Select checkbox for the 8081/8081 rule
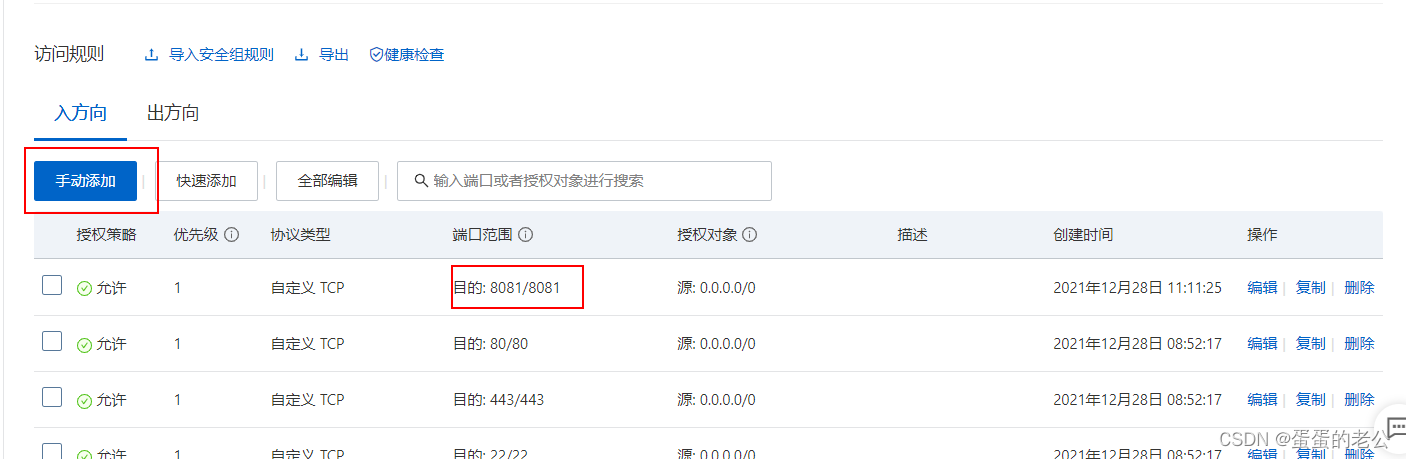 pos(52,286)
